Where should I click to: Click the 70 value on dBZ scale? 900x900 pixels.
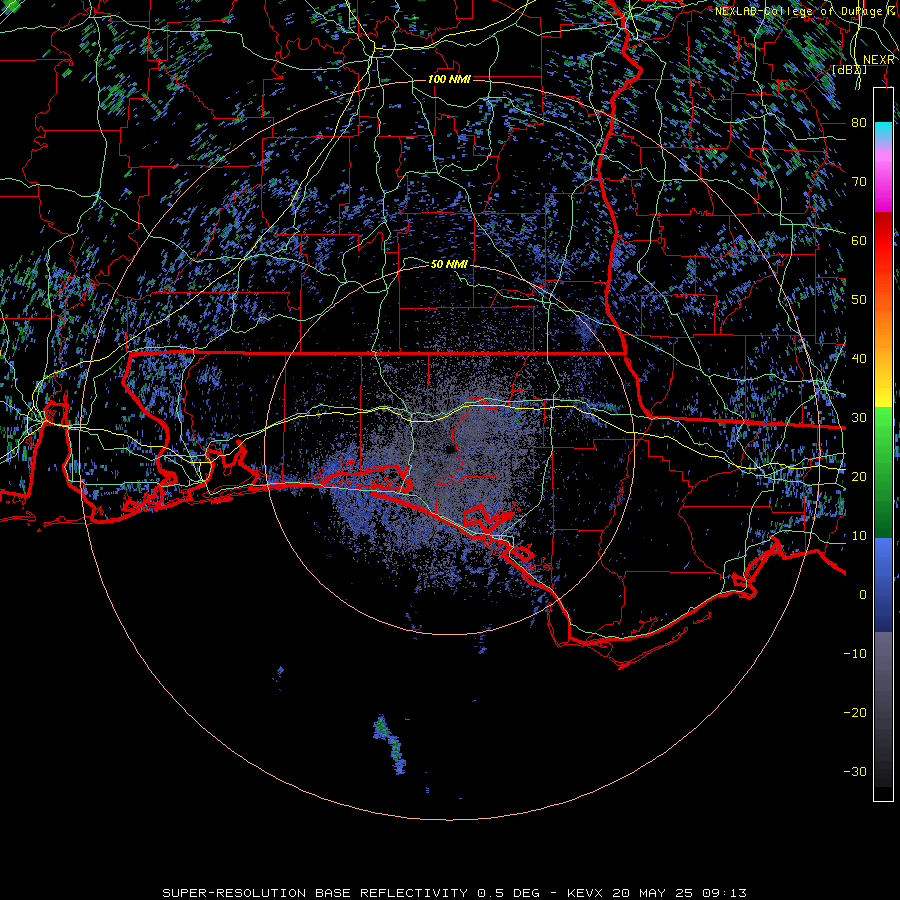tap(859, 182)
